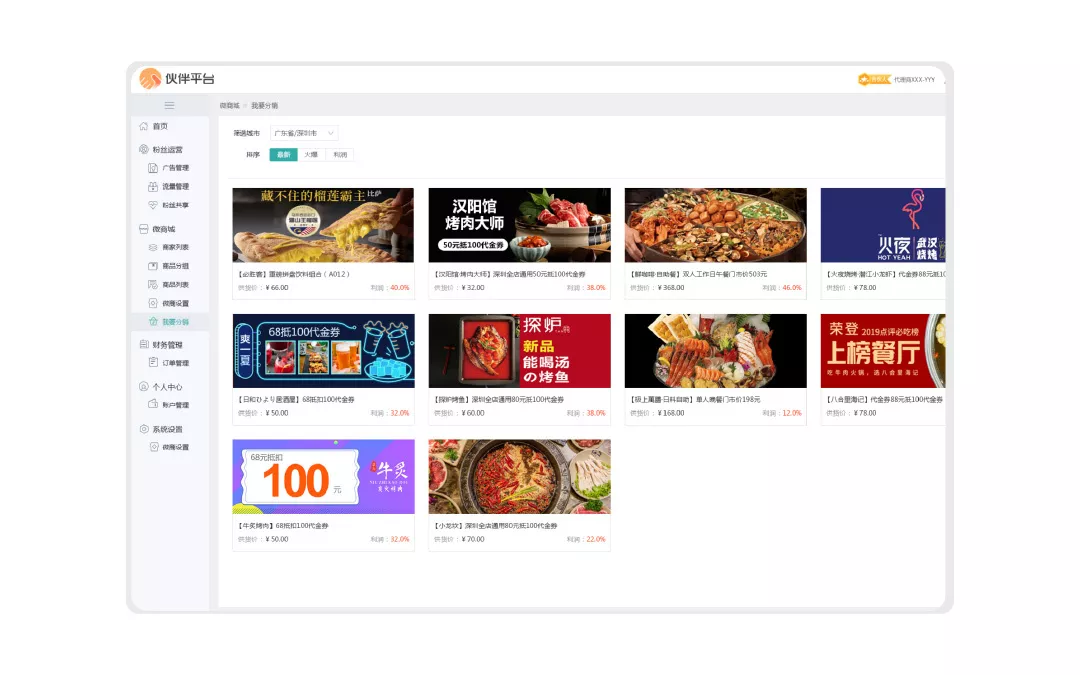
Task: Click the 首页 home icon
Action: pyautogui.click(x=143, y=126)
